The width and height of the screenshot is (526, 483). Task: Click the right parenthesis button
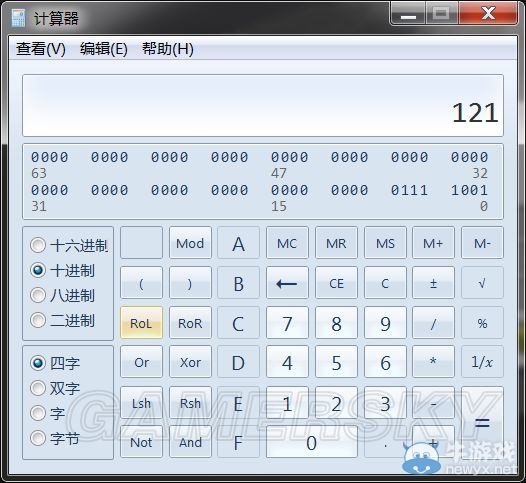(x=190, y=283)
